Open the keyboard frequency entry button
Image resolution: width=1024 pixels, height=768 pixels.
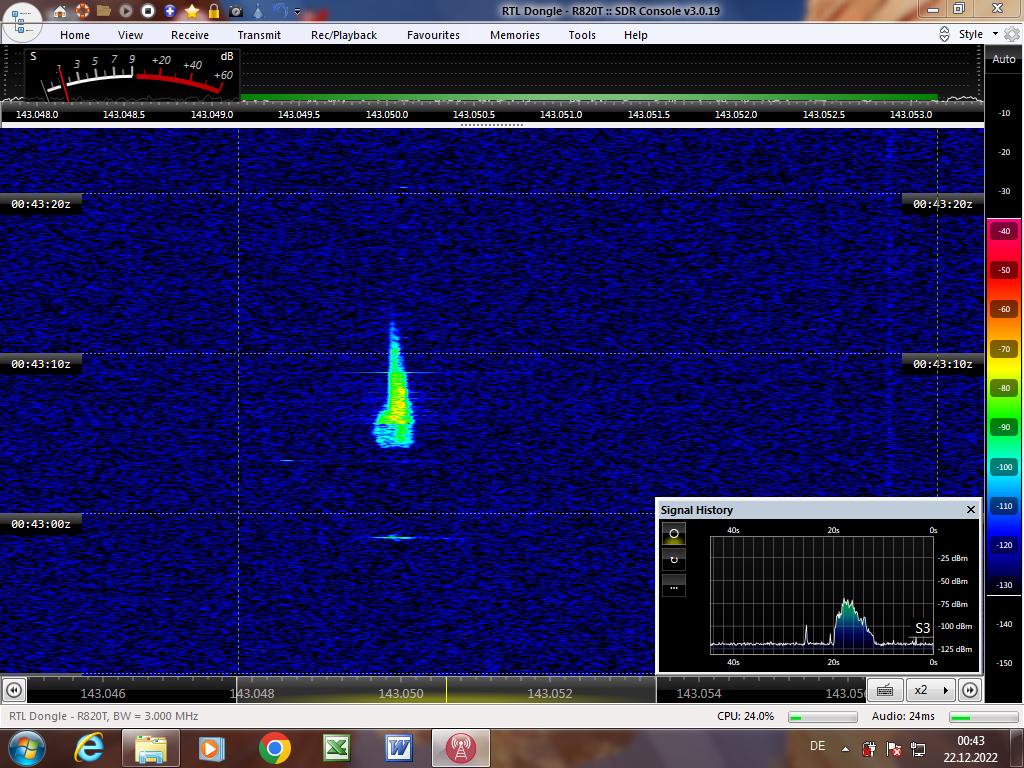[885, 690]
